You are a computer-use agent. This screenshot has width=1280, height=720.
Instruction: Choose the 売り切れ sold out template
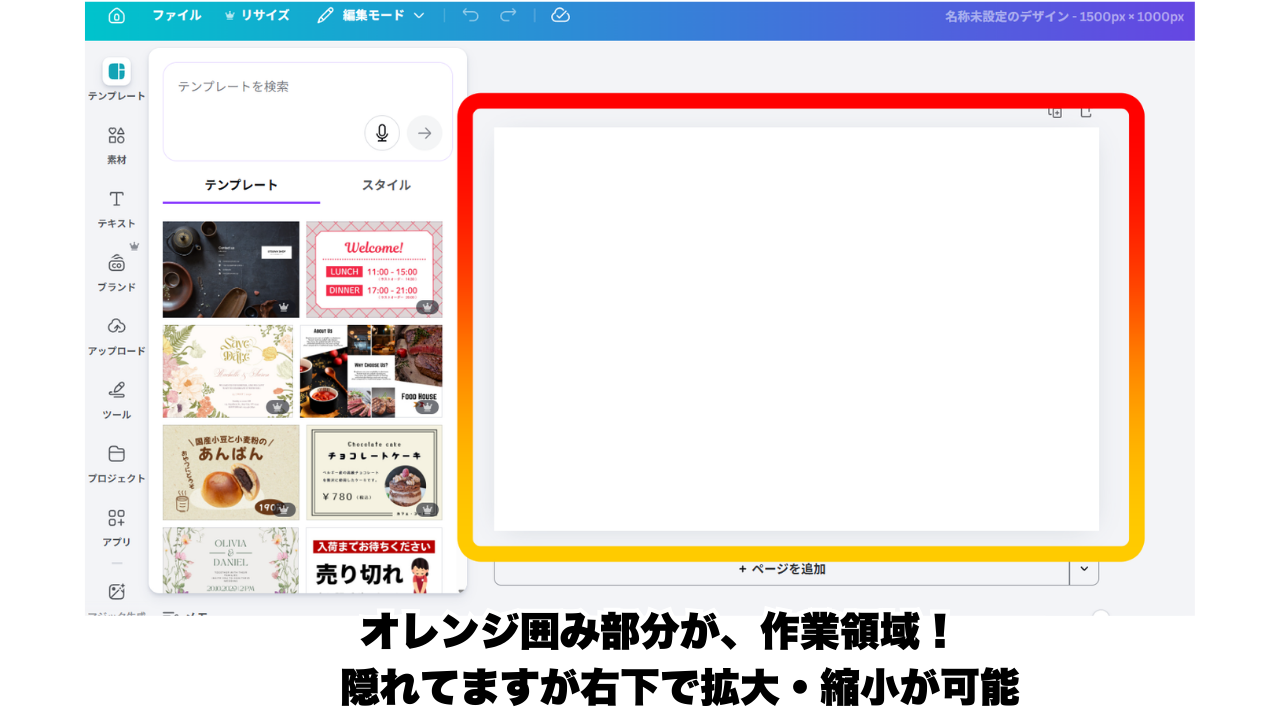click(x=374, y=560)
